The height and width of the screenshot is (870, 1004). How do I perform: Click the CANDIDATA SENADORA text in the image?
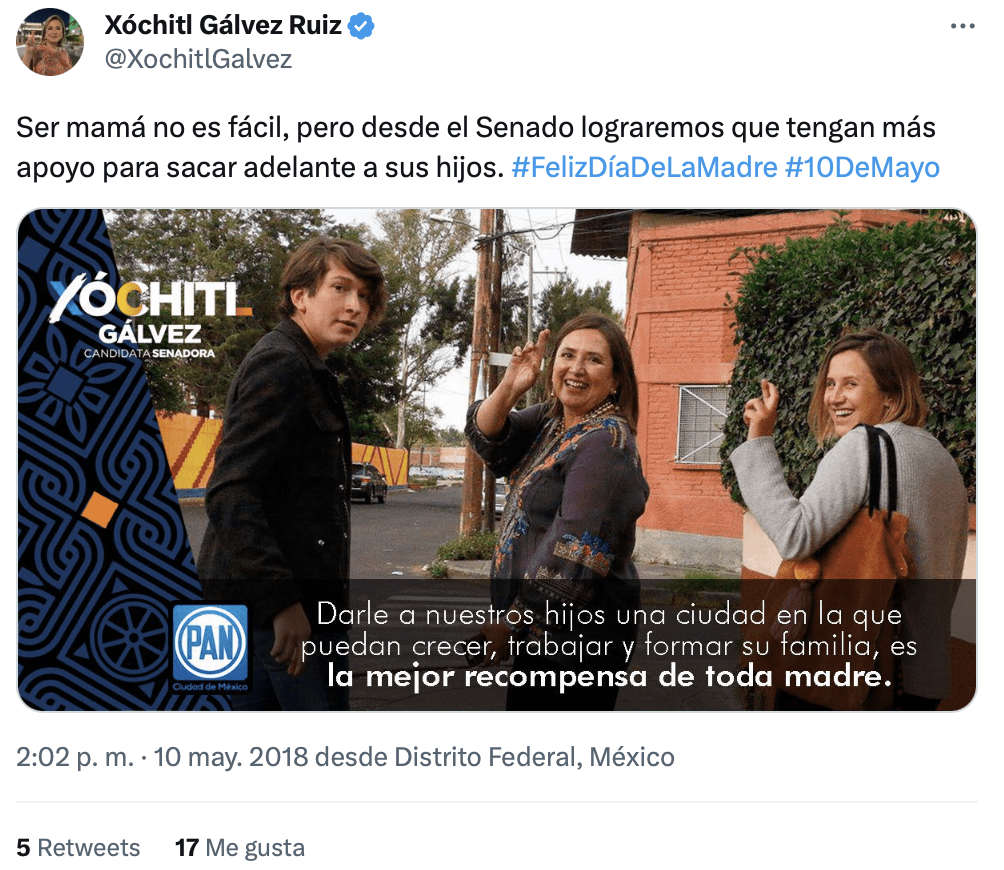[x=150, y=353]
